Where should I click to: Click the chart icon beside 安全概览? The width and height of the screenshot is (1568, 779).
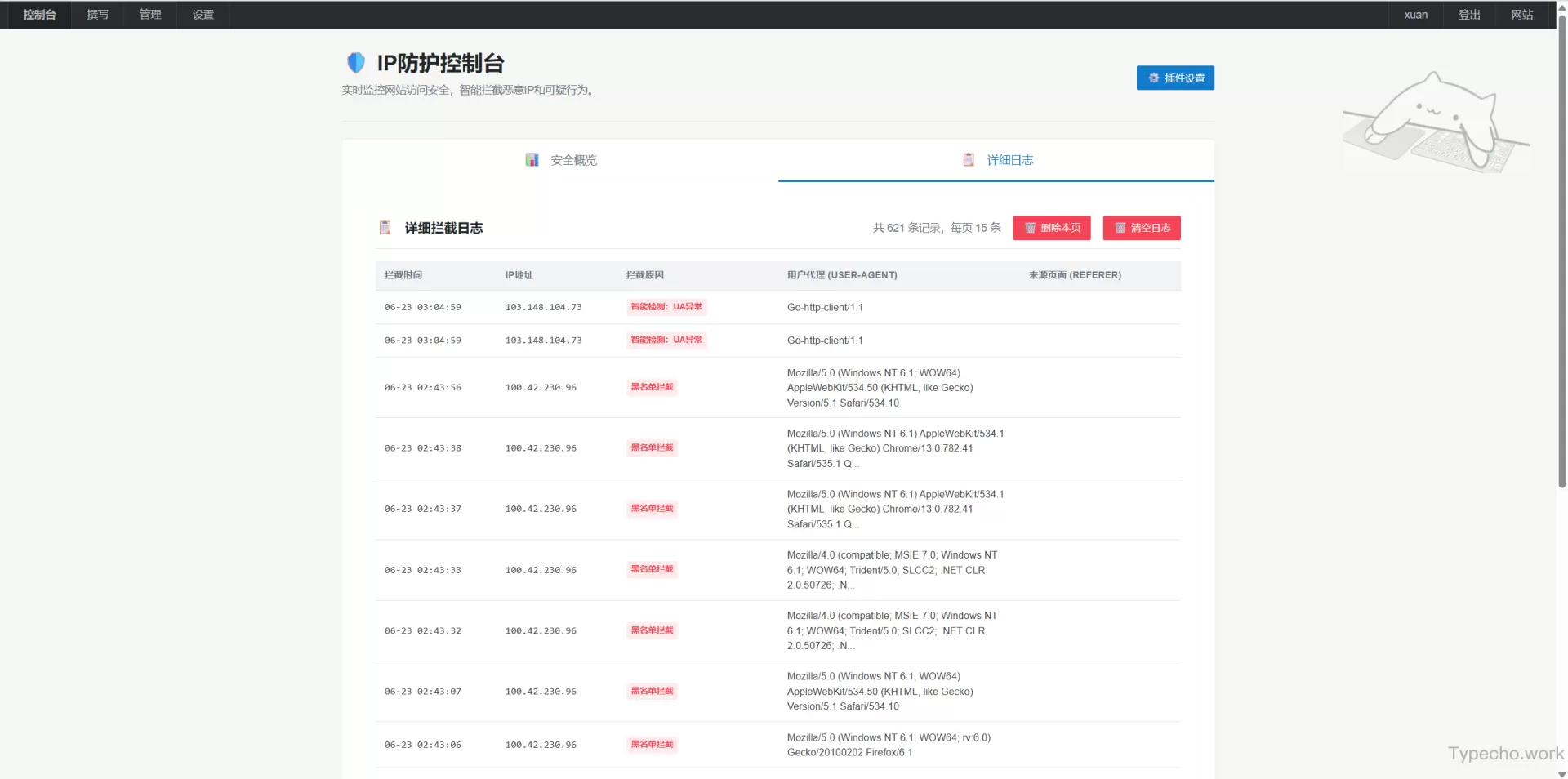(x=532, y=160)
